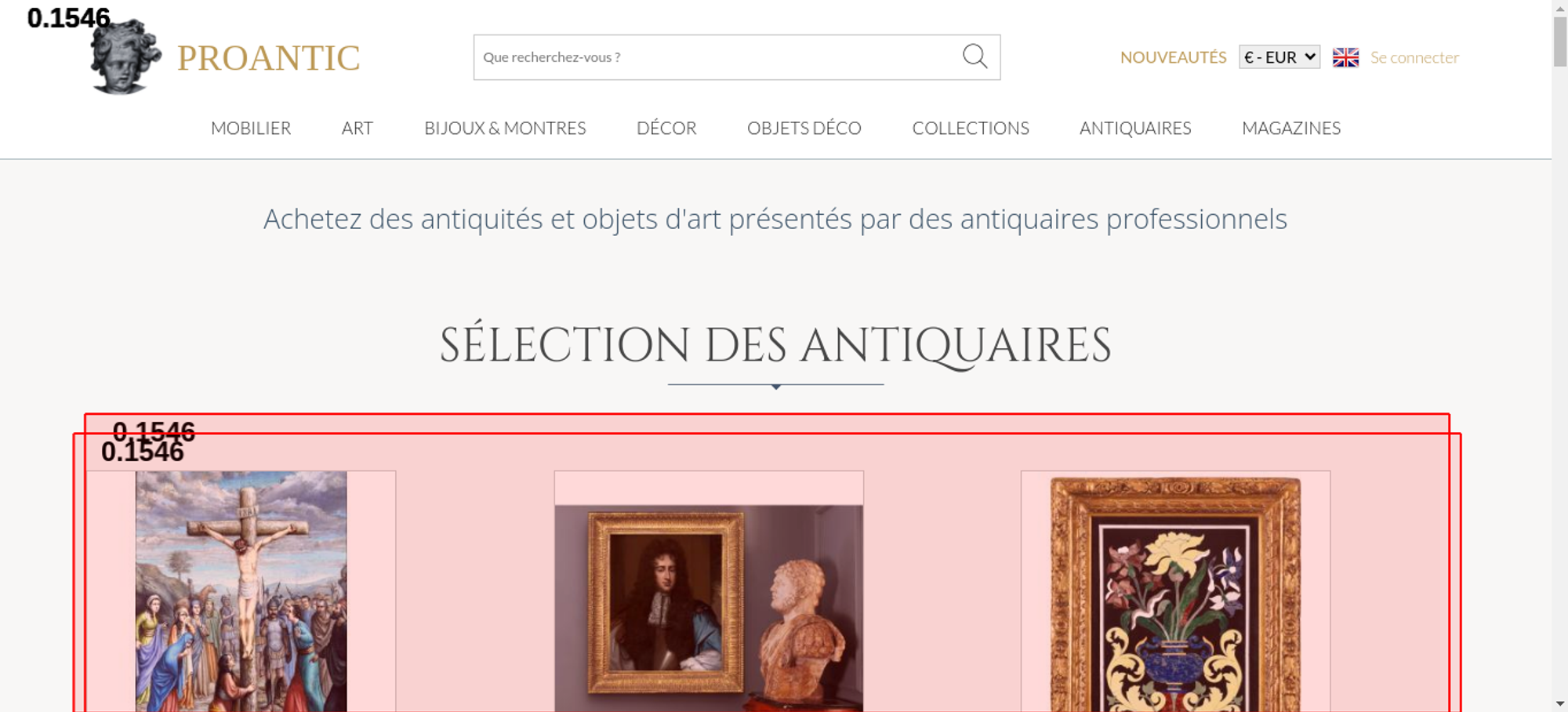Screen dimensions: 1568x712
Task: Open the crucifixion painting thumbnail
Action: click(x=241, y=591)
